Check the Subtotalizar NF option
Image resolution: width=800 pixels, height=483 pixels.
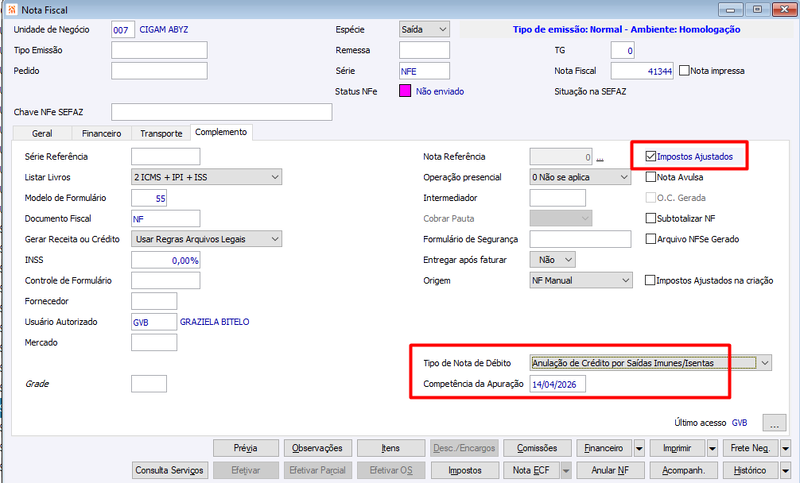click(651, 218)
